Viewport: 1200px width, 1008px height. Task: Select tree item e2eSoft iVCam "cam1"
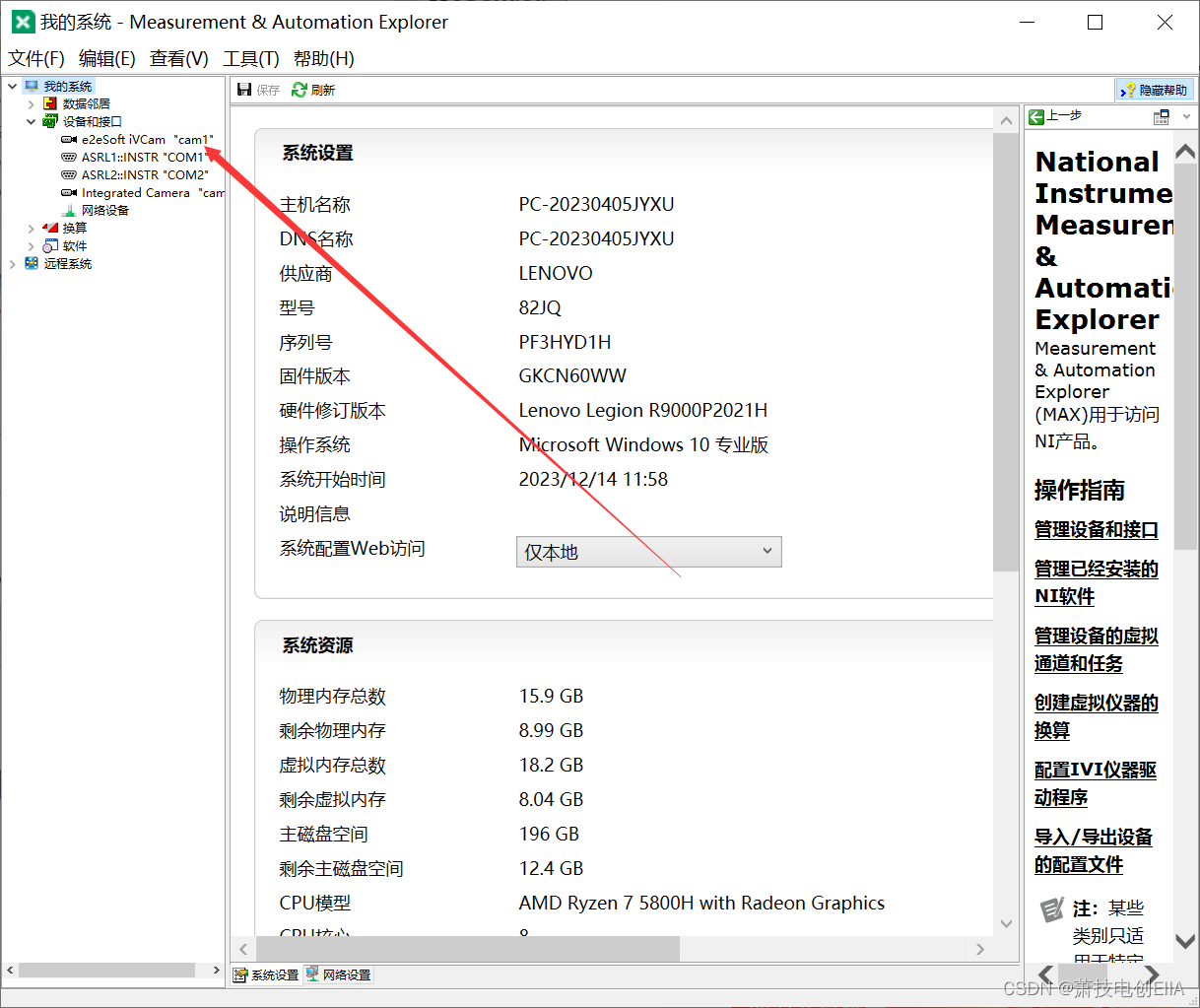tap(148, 140)
